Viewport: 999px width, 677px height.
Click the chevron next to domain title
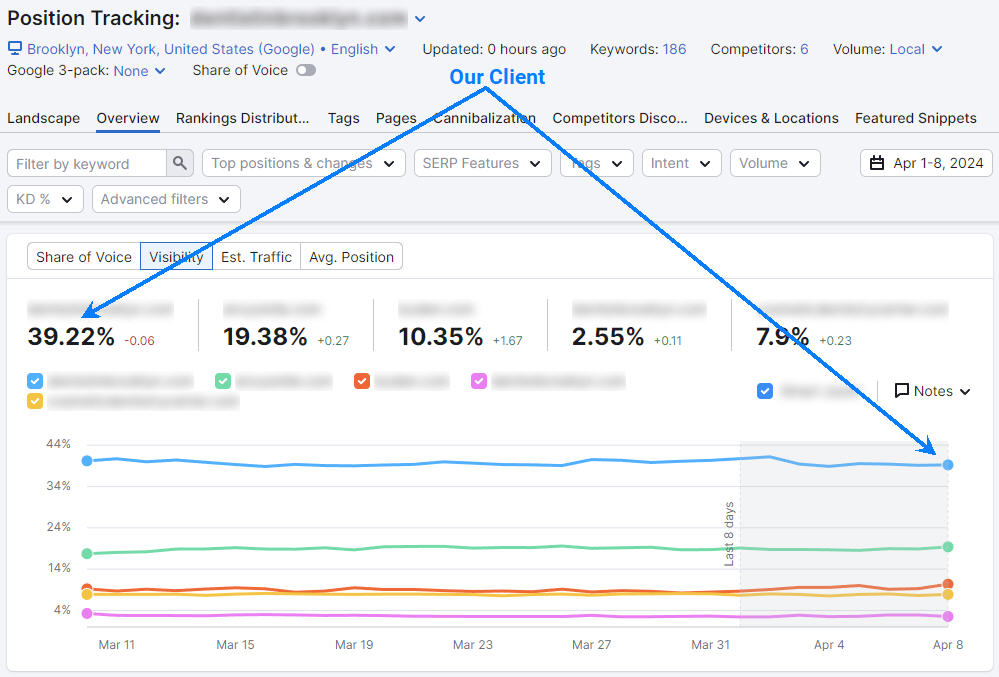420,19
